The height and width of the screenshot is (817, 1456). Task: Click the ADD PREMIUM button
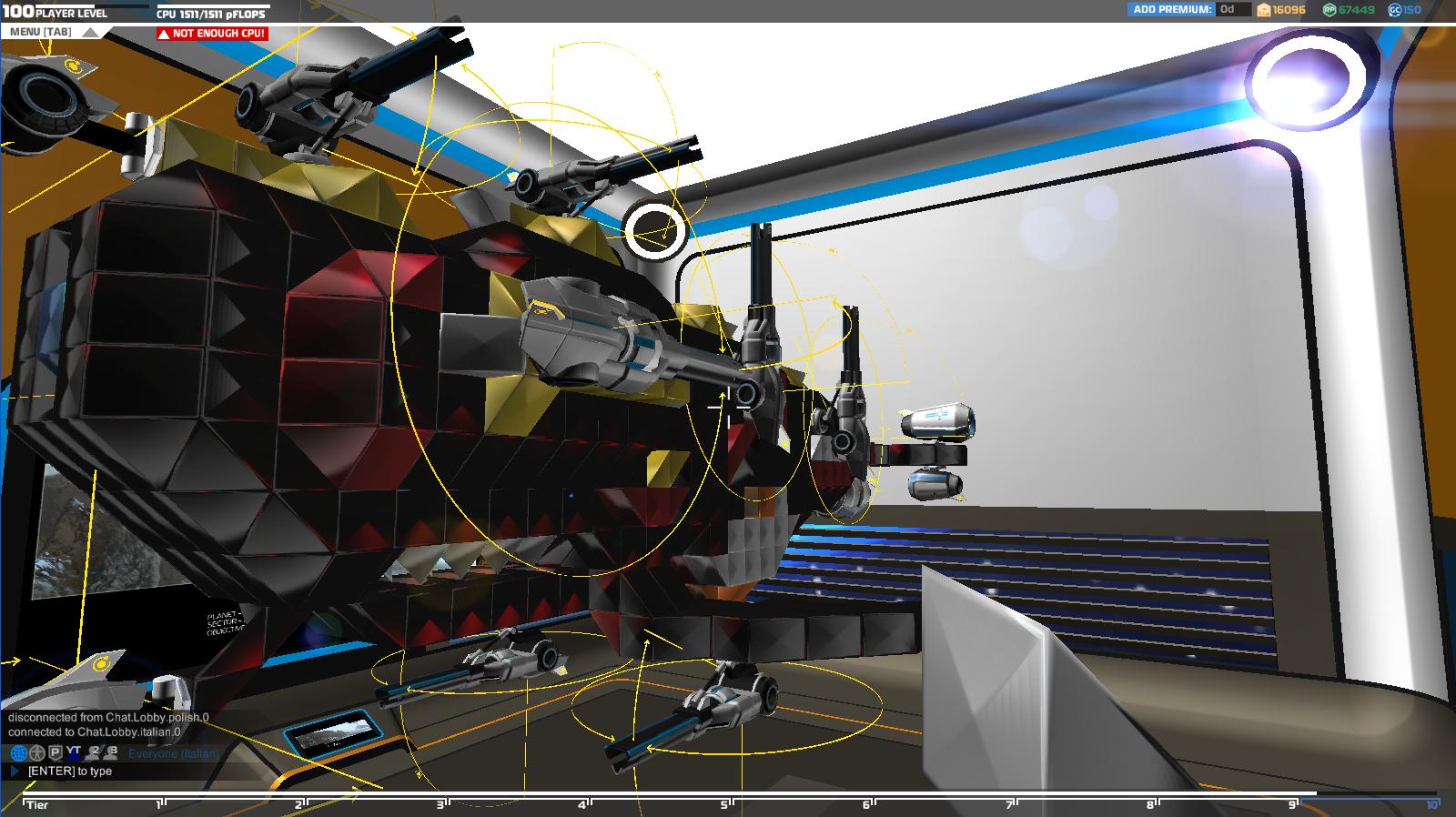pyautogui.click(x=1172, y=10)
